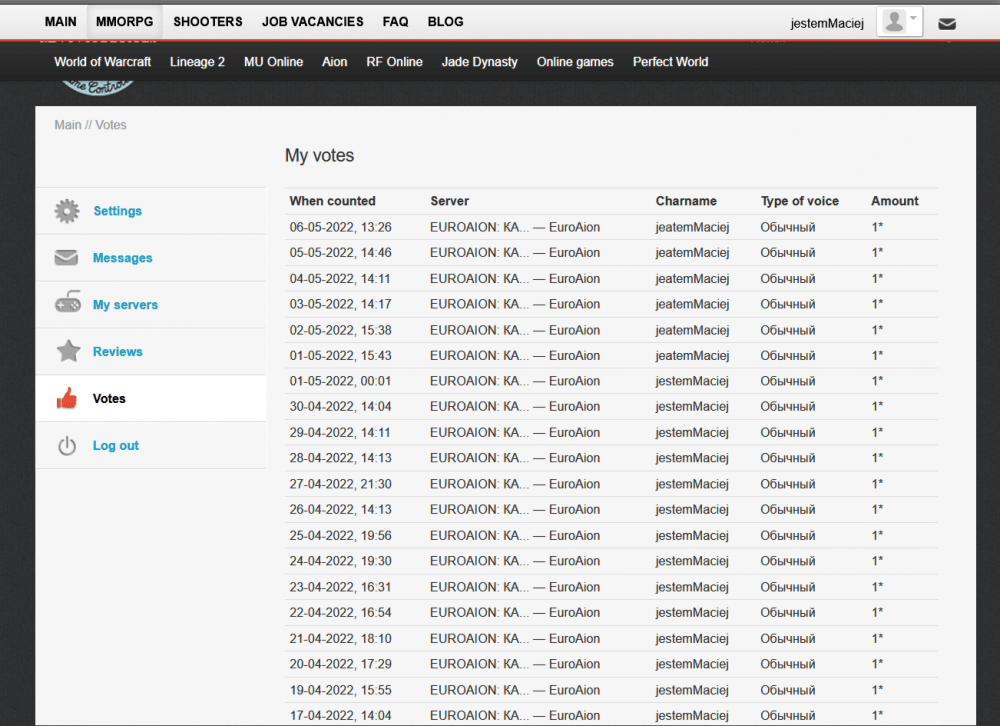This screenshot has height=726, width=1000.
Task: Click the Main breadcrumb link
Action: [x=68, y=125]
